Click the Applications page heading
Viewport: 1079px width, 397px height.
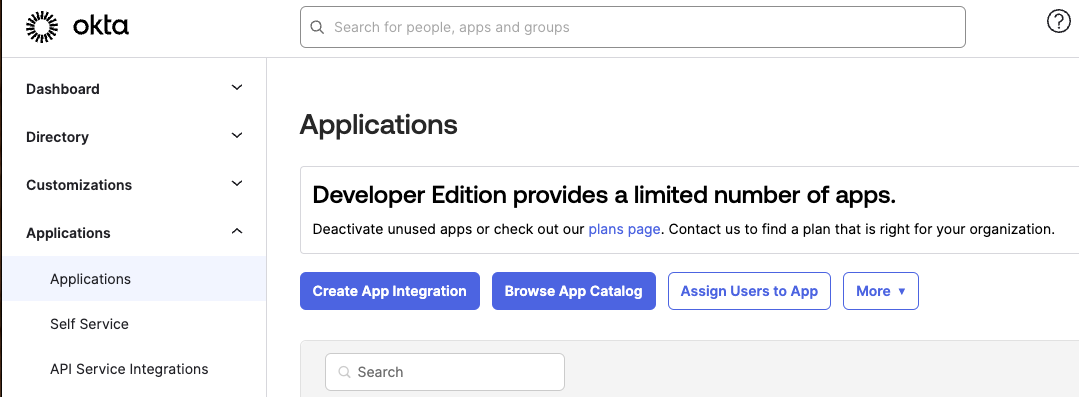pyautogui.click(x=378, y=125)
